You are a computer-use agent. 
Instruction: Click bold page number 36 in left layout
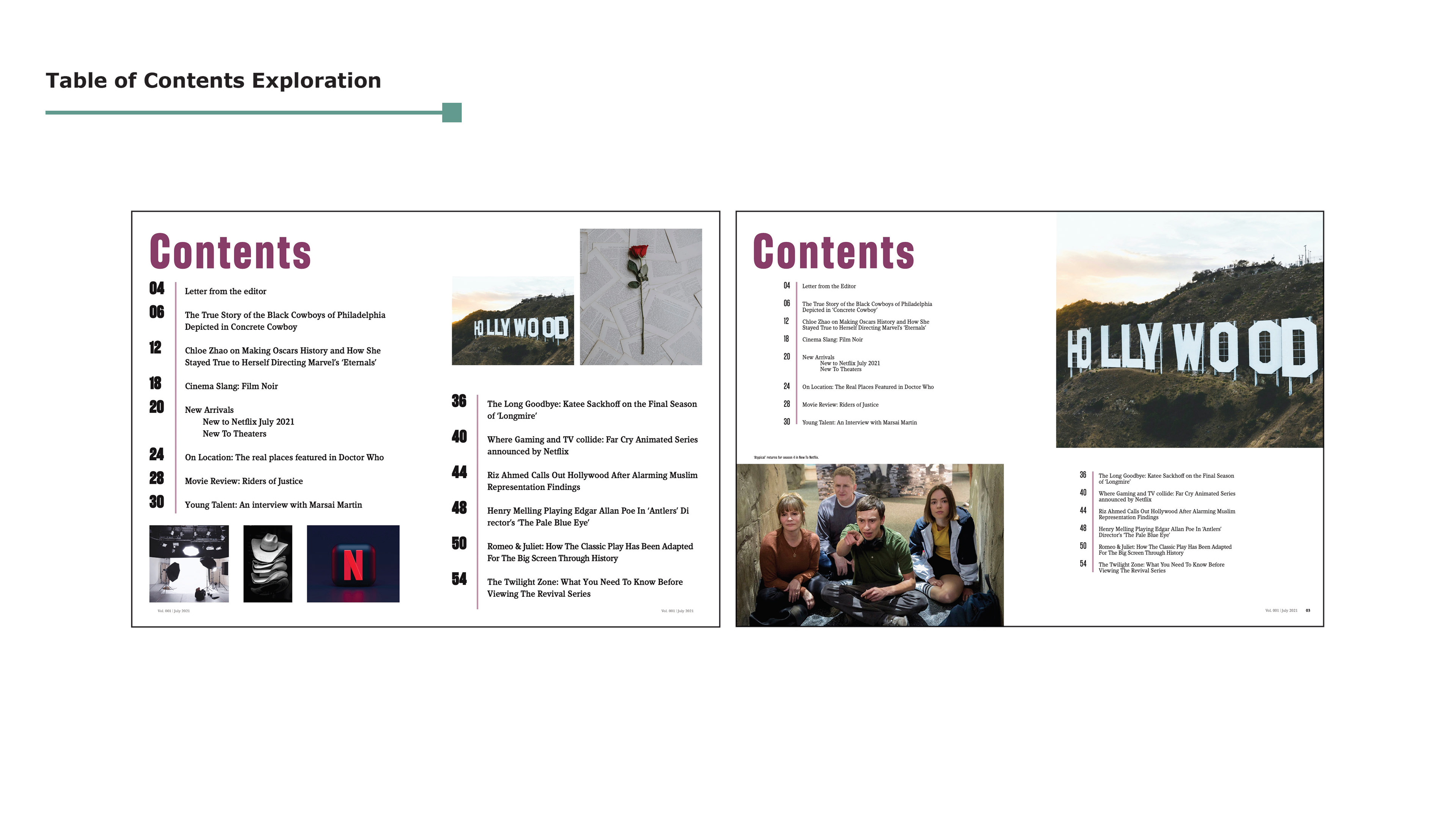click(x=458, y=401)
